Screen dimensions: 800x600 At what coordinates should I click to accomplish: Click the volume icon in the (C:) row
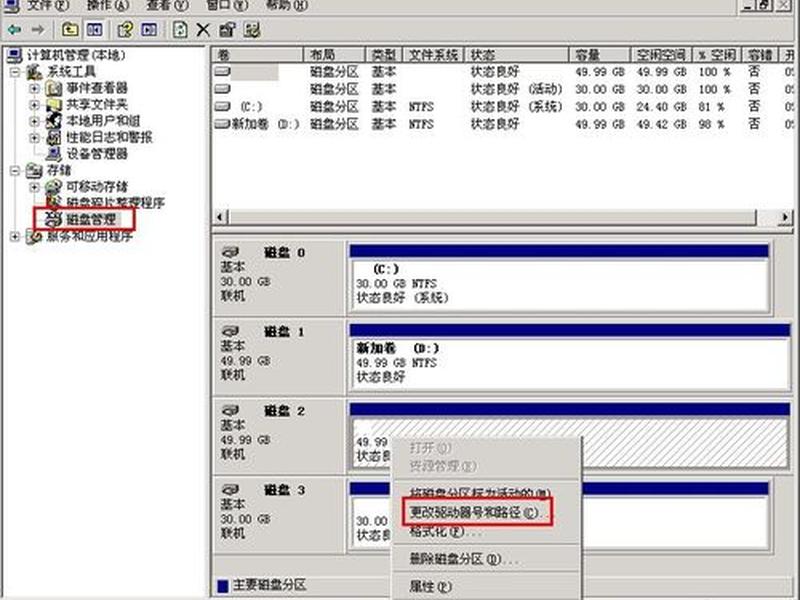click(222, 107)
